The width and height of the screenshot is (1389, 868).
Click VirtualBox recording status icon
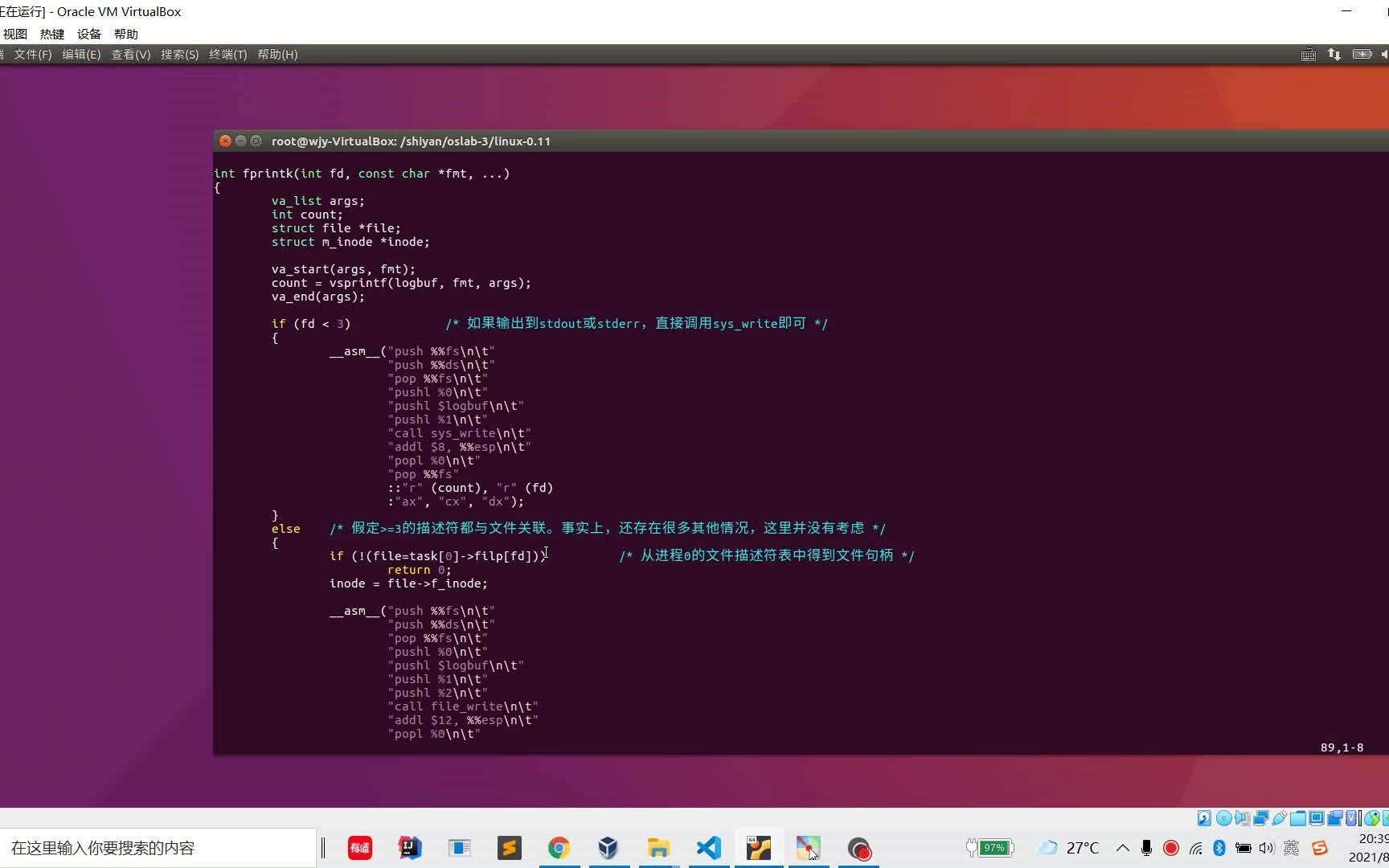1334,818
